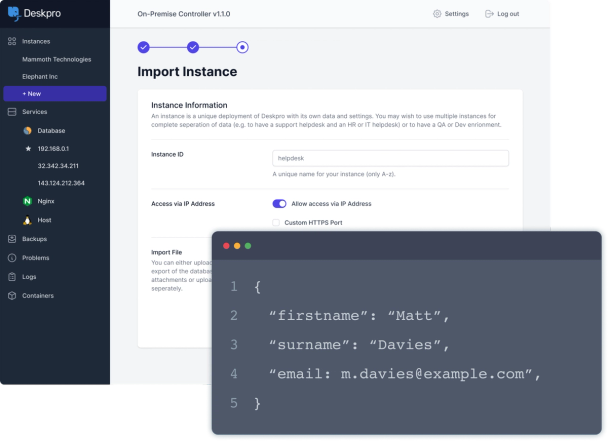Image resolution: width=608 pixels, height=441 pixels.
Task: Click the + New instance button
Action: click(x=55, y=94)
